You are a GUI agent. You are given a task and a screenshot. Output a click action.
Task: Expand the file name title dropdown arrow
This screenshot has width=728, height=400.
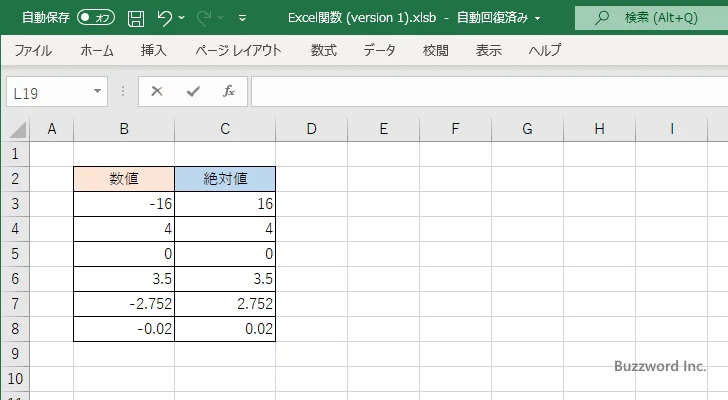[x=538, y=19]
